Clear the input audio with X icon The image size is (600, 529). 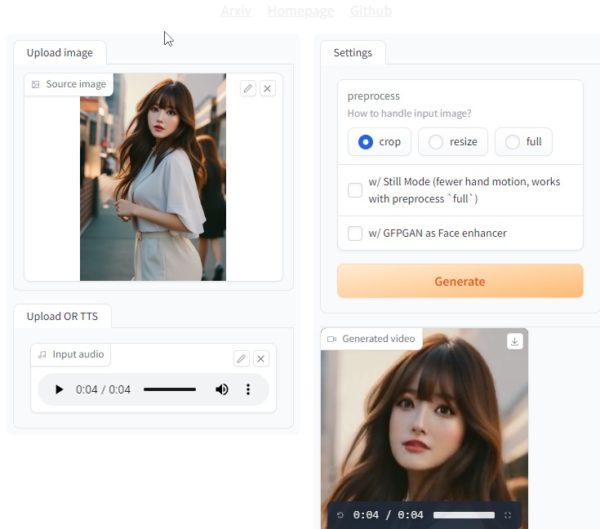pos(261,358)
